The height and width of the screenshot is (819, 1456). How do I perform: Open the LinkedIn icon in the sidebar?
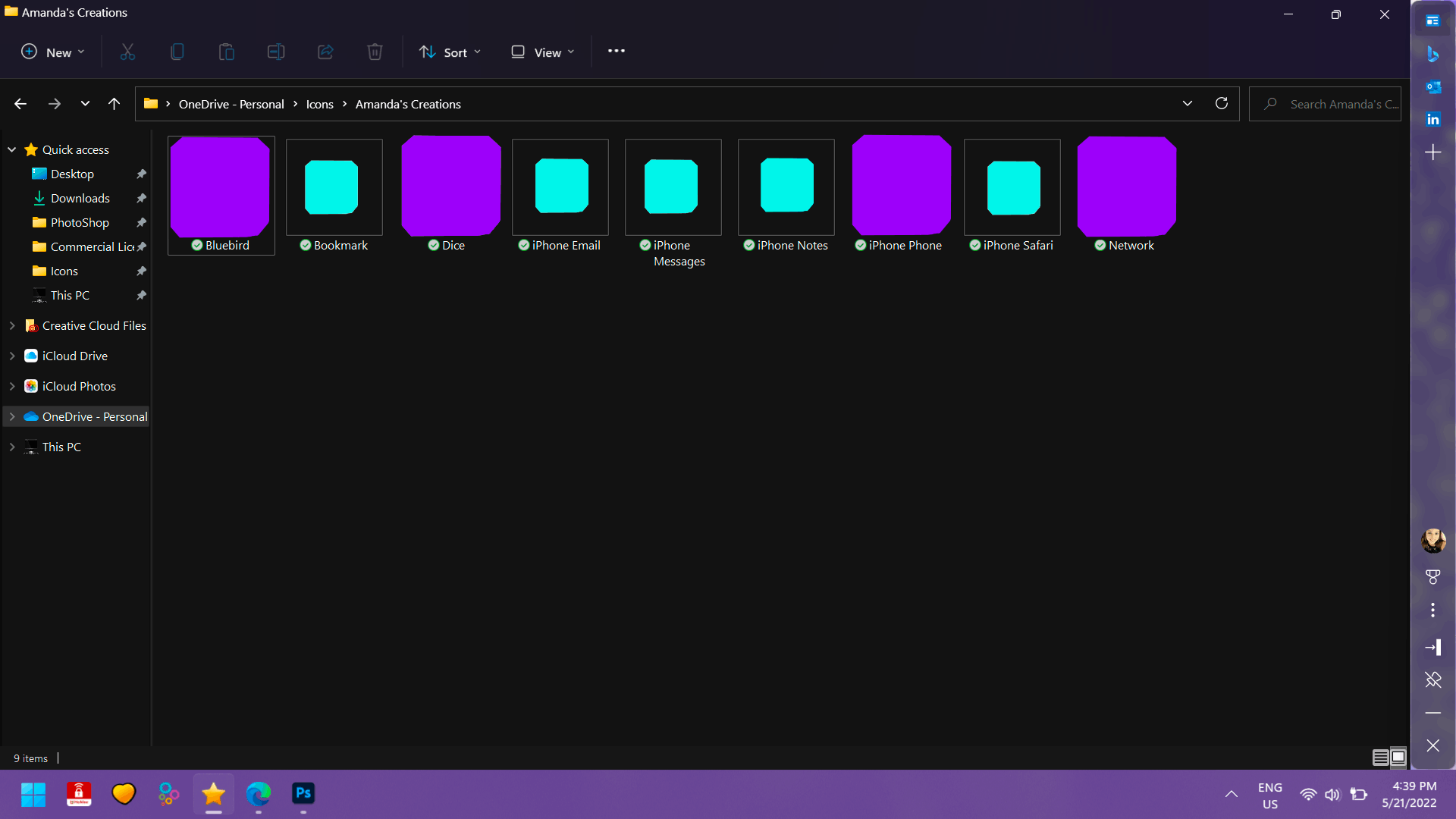(x=1432, y=119)
